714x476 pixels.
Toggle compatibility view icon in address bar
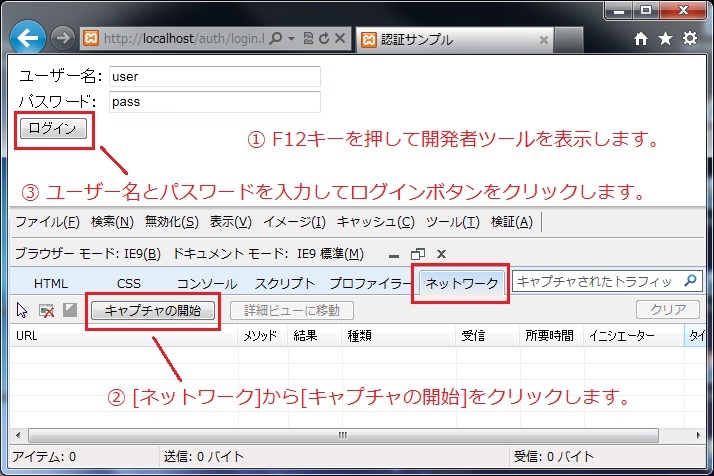pos(308,39)
